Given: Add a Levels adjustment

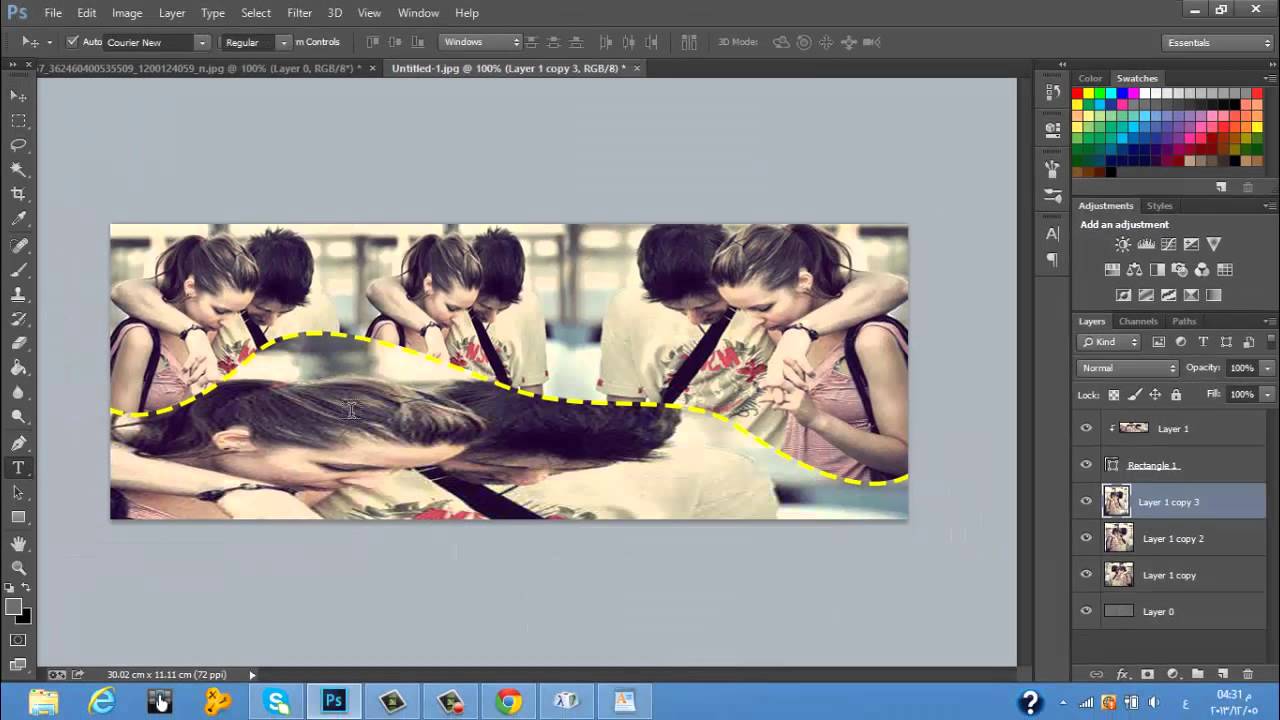Looking at the screenshot, I should 1146,244.
